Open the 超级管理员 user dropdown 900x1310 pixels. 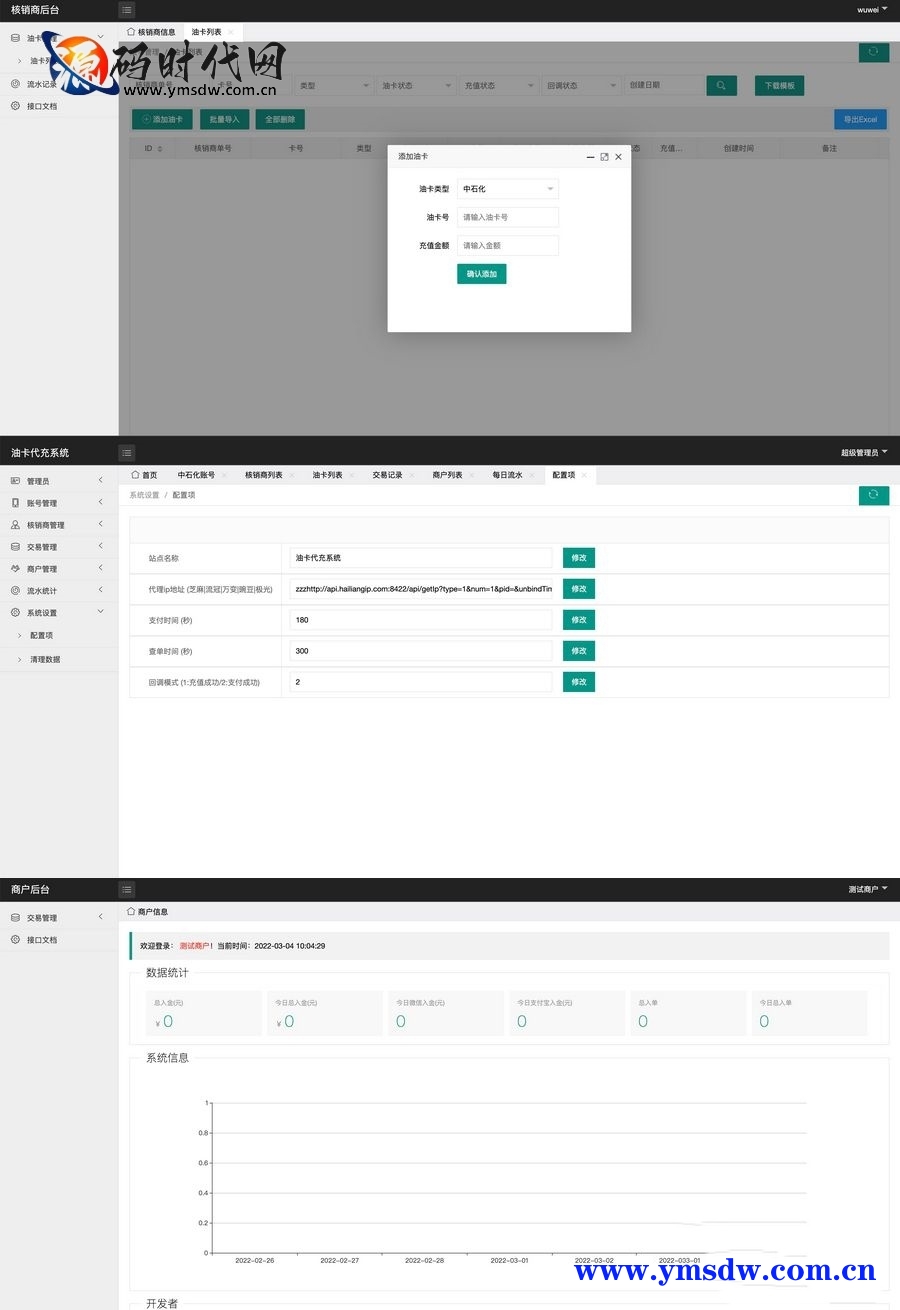[863, 453]
